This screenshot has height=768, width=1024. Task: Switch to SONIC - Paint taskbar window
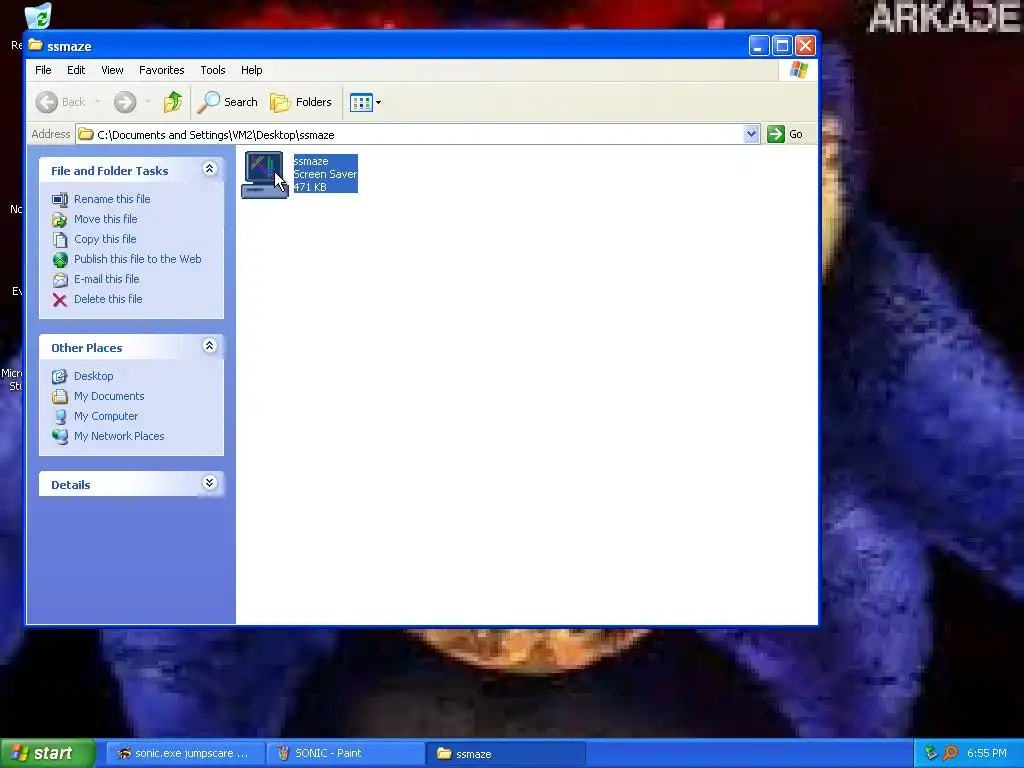345,754
